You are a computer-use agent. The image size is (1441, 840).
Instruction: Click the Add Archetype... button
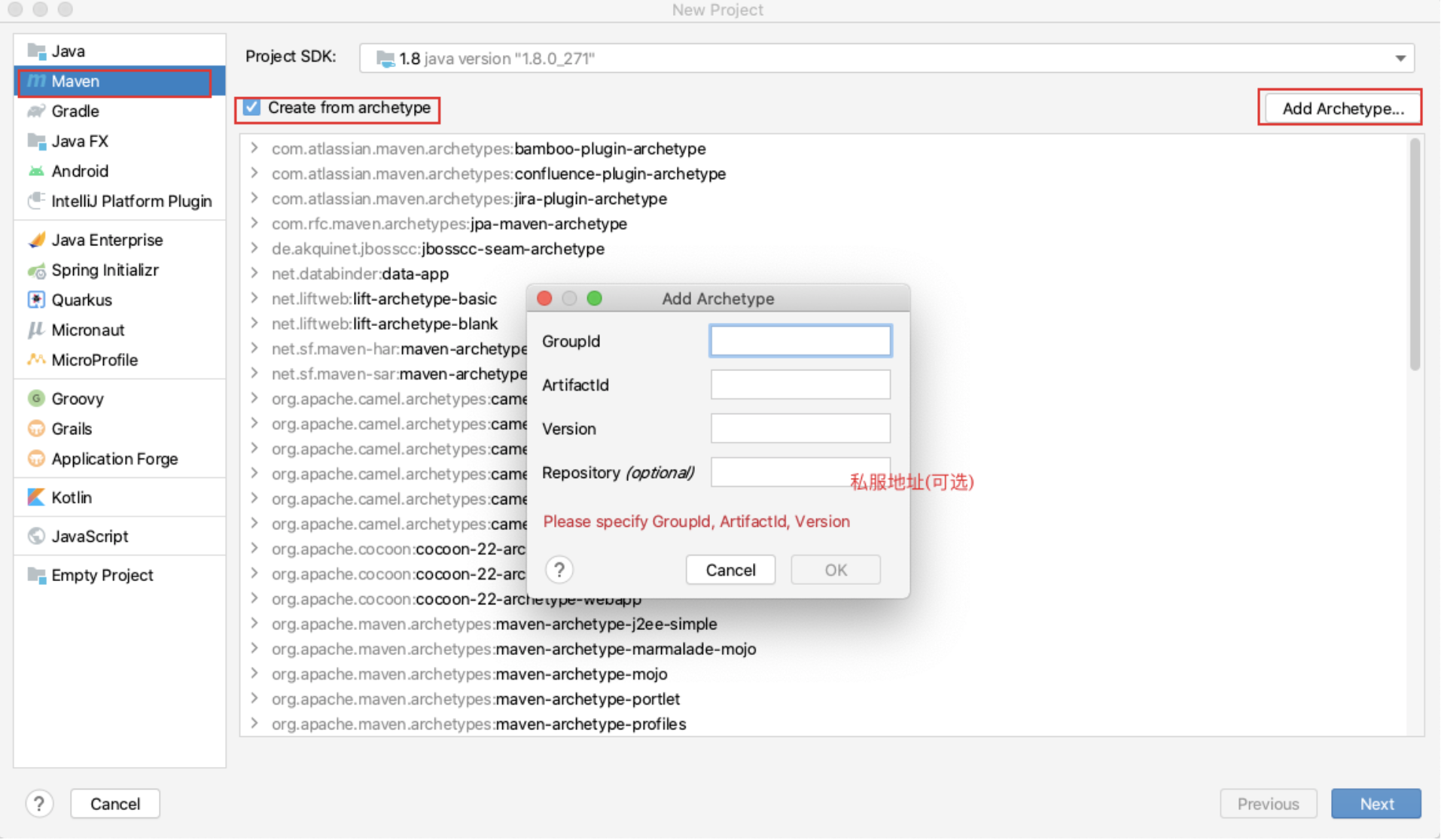pos(1342,108)
